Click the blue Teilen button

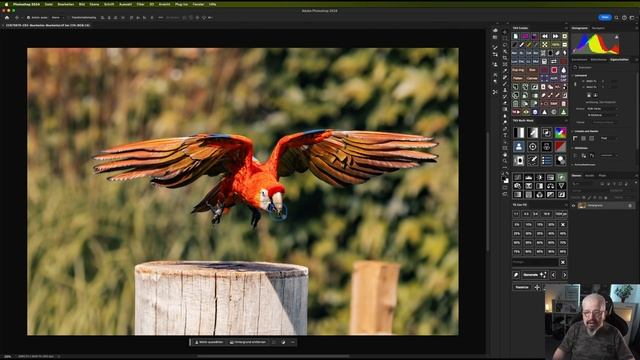pyautogui.click(x=605, y=17)
